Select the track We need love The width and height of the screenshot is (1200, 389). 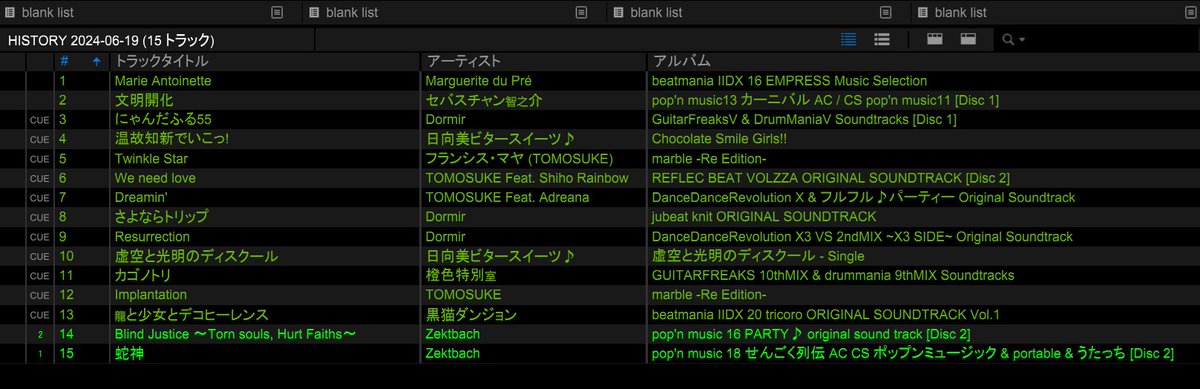pos(155,178)
